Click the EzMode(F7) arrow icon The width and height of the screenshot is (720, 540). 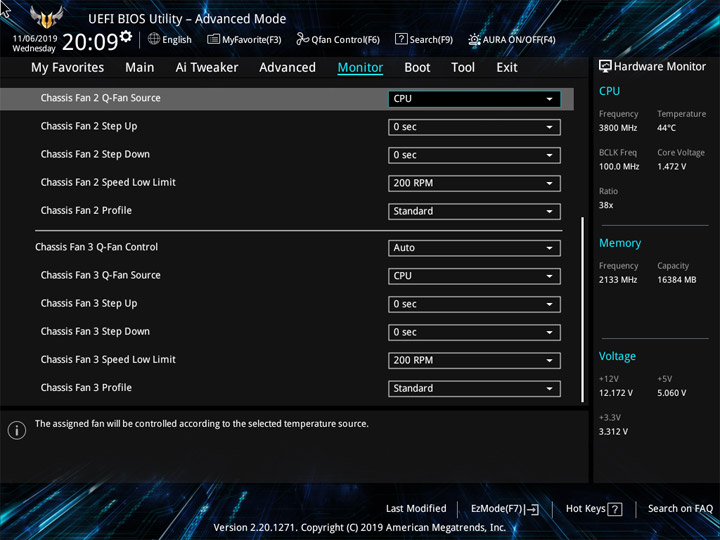[532, 509]
